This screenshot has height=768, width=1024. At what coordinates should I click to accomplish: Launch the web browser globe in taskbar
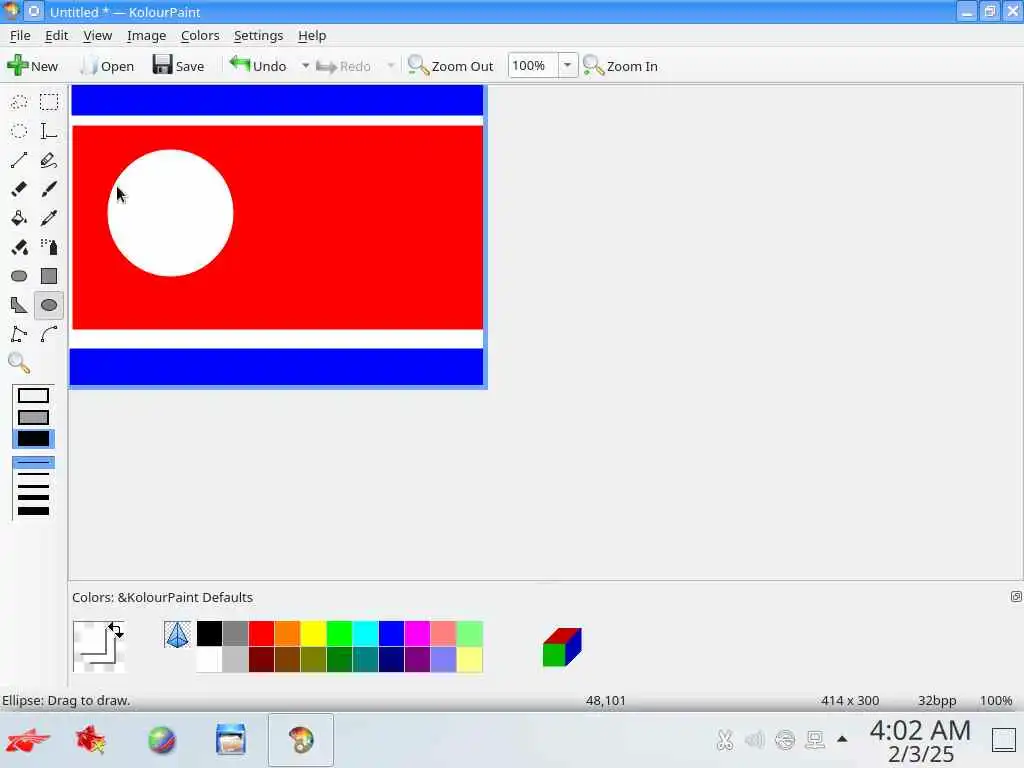[161, 740]
